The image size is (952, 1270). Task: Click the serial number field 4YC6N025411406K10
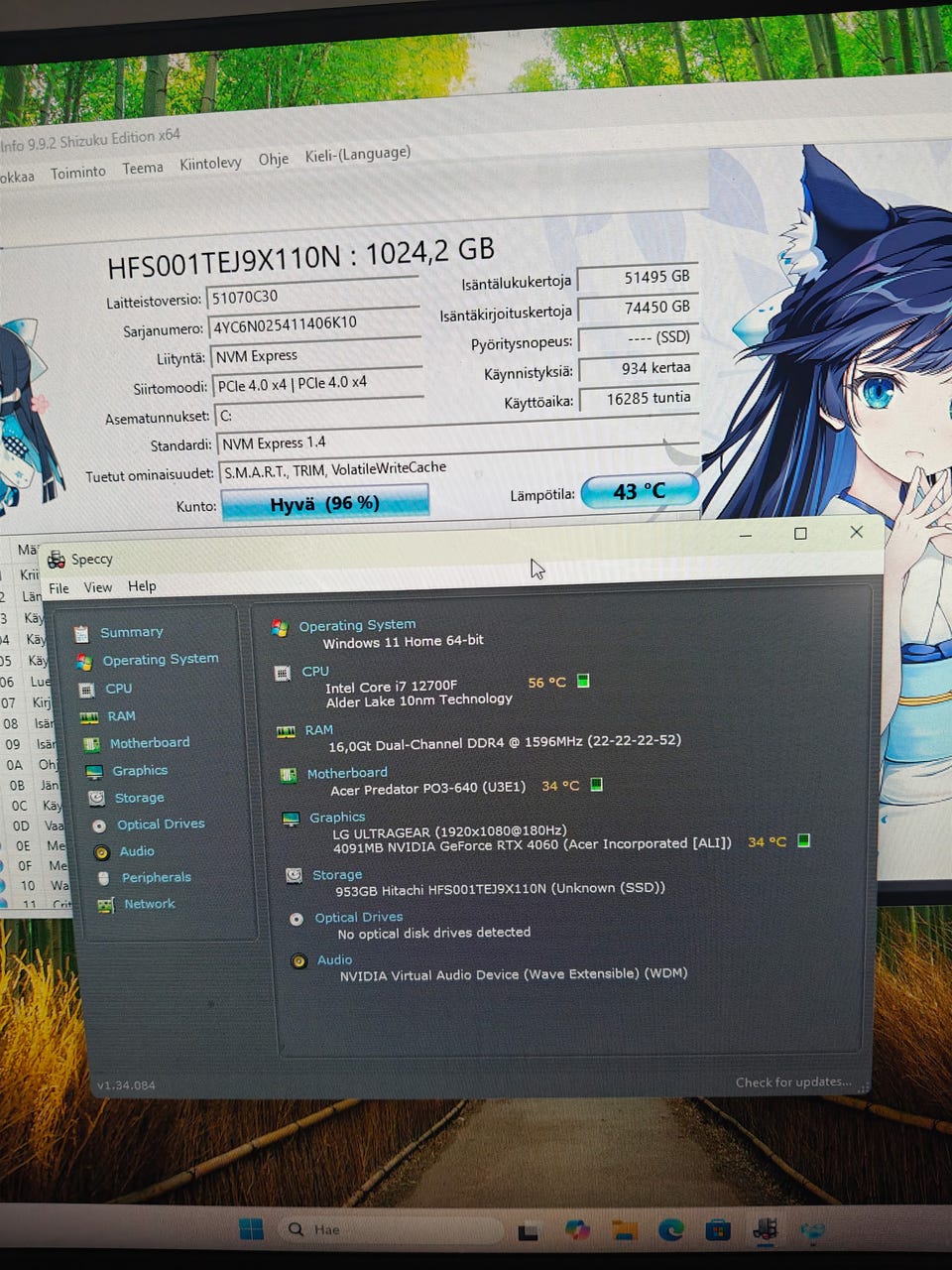click(x=314, y=324)
